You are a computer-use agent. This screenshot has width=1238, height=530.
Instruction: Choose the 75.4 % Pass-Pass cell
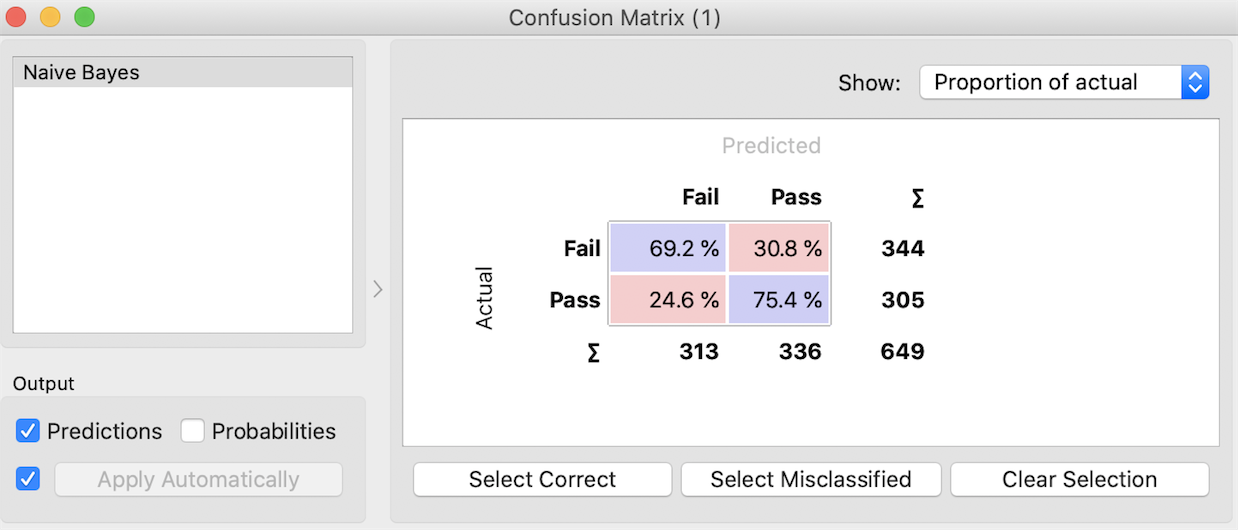(x=779, y=299)
